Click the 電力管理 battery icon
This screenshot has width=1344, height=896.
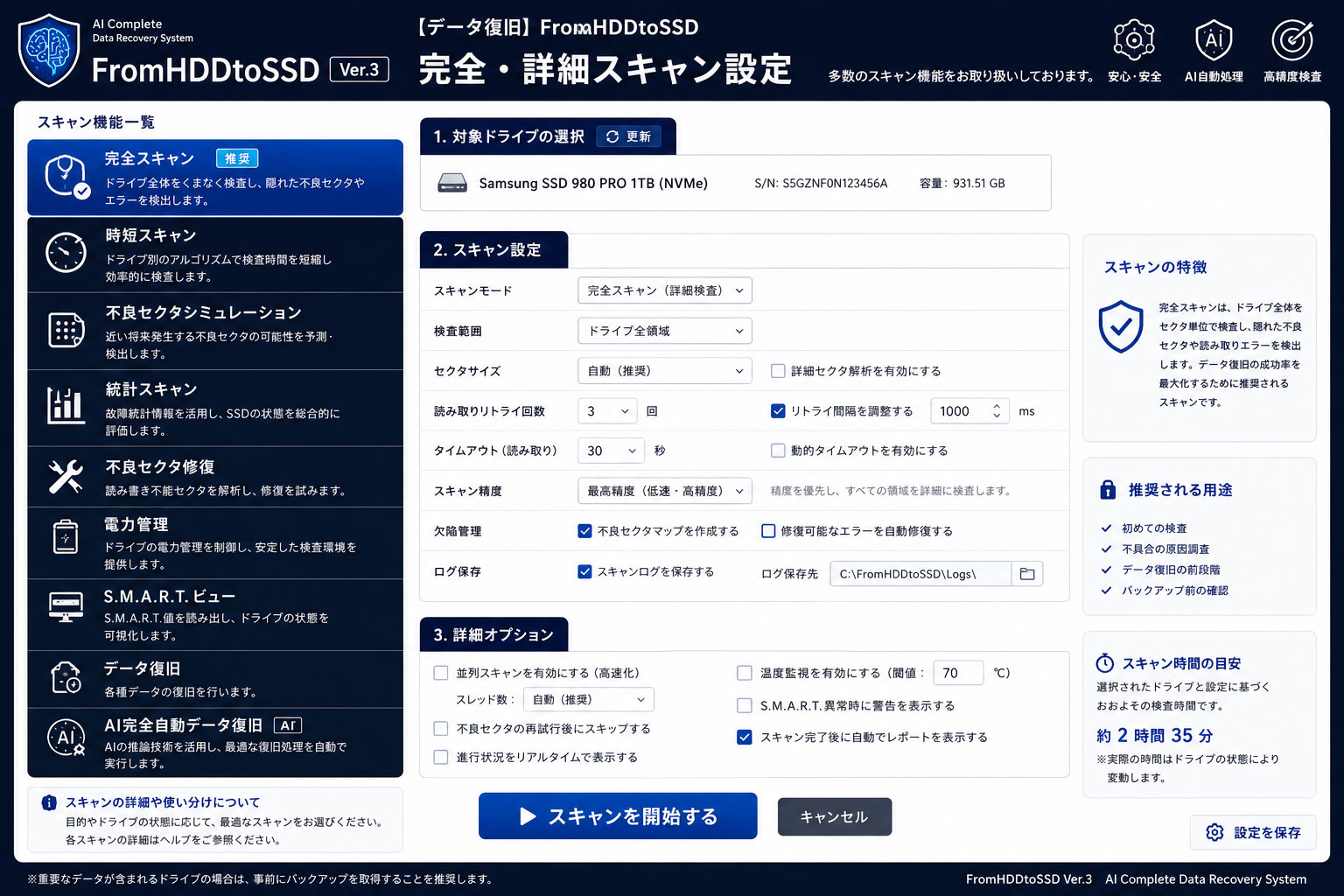pos(66,537)
